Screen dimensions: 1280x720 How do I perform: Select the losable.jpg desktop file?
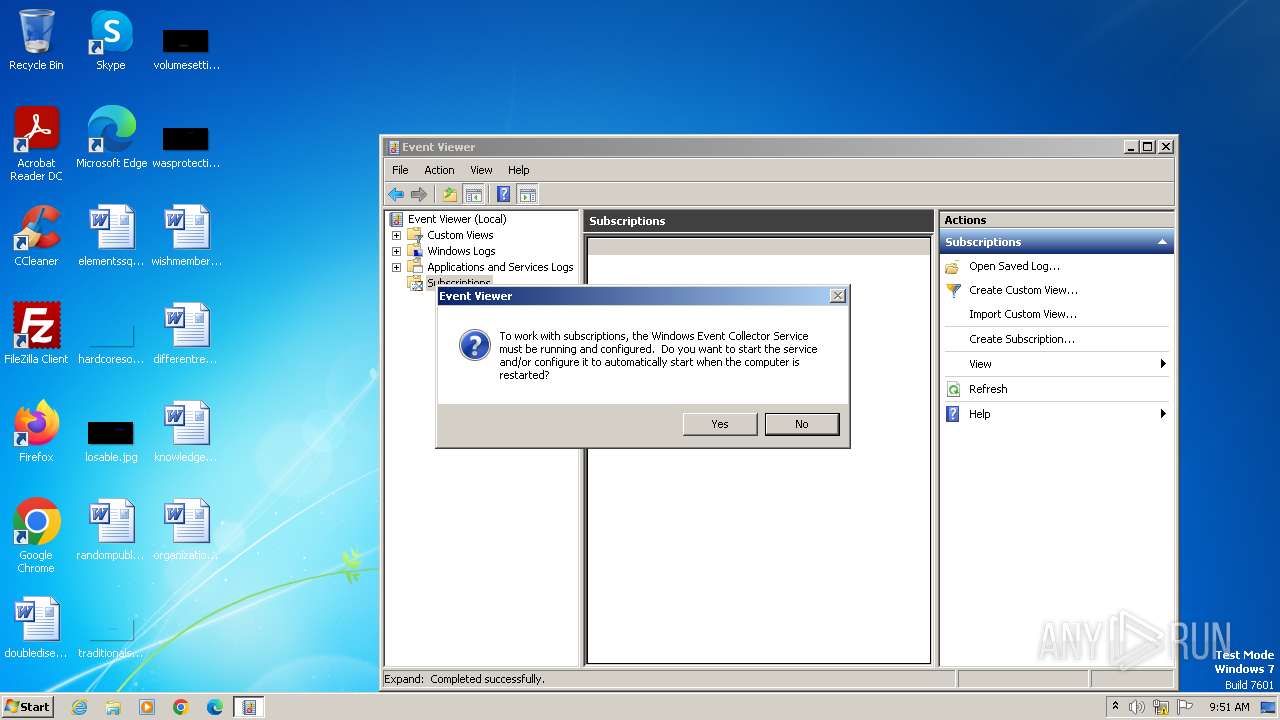pyautogui.click(x=111, y=440)
